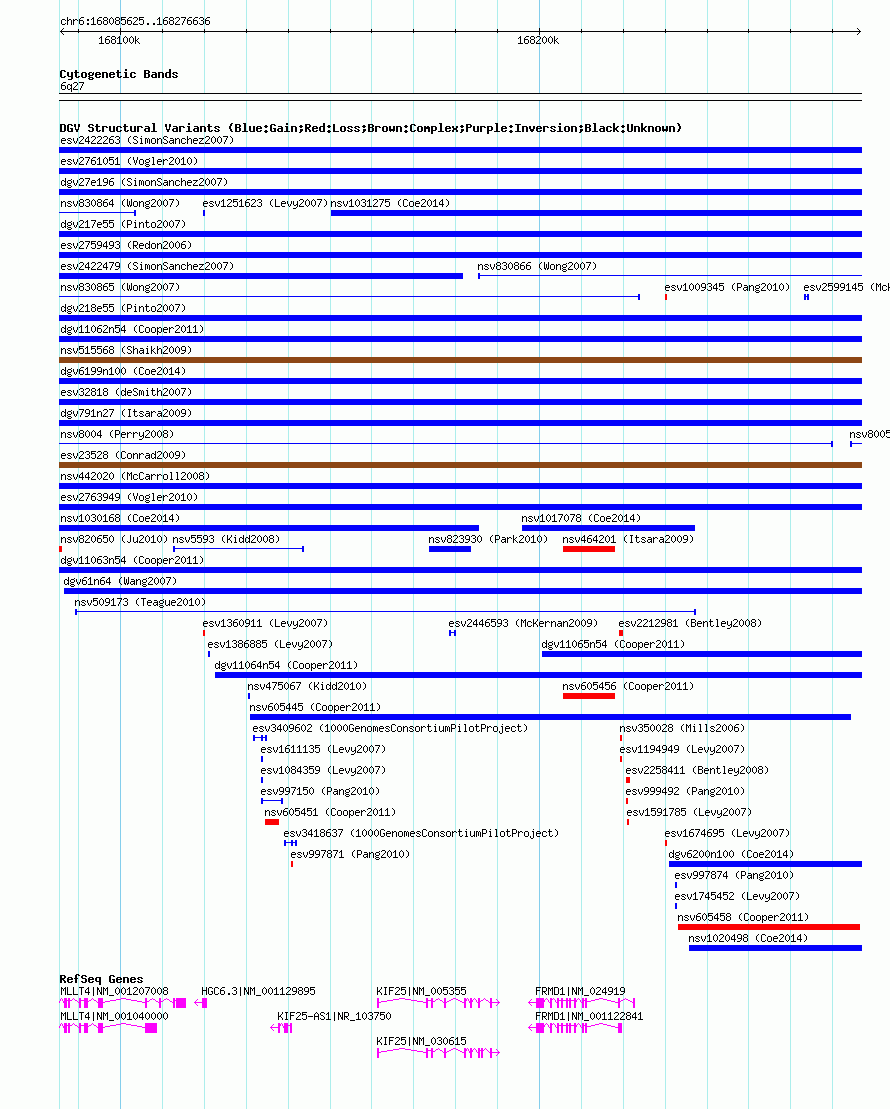The width and height of the screenshot is (890, 1109).
Task: Select esv1360911 (Levy2007) label
Action: click(x=265, y=624)
